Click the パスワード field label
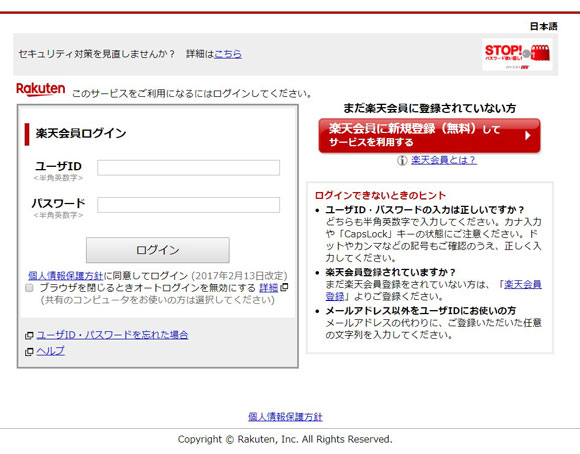 pyautogui.click(x=58, y=203)
